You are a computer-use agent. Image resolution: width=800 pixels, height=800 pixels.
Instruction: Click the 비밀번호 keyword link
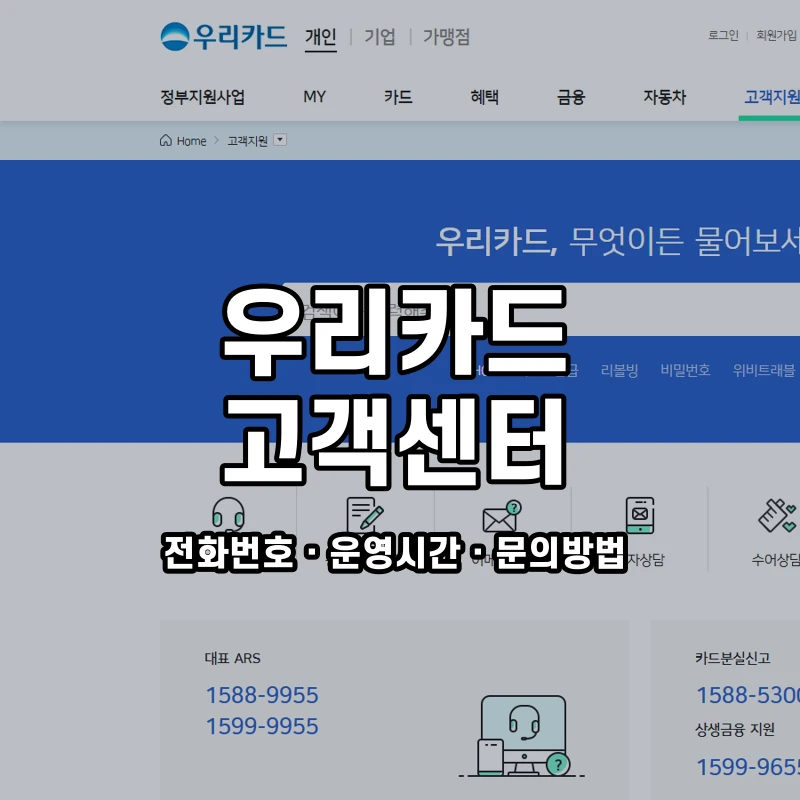click(685, 370)
